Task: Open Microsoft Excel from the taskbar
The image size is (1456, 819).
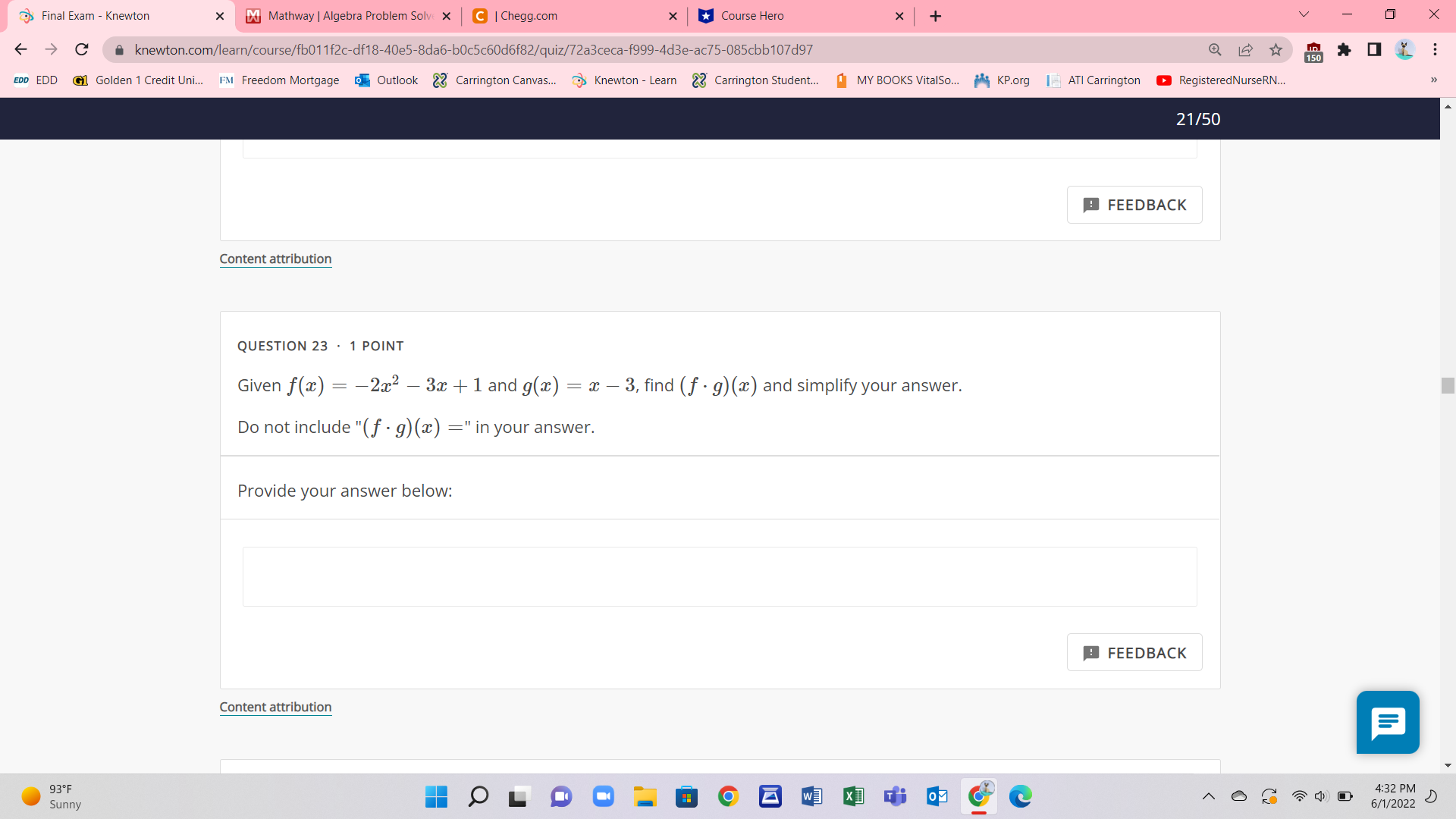Action: pos(853,796)
